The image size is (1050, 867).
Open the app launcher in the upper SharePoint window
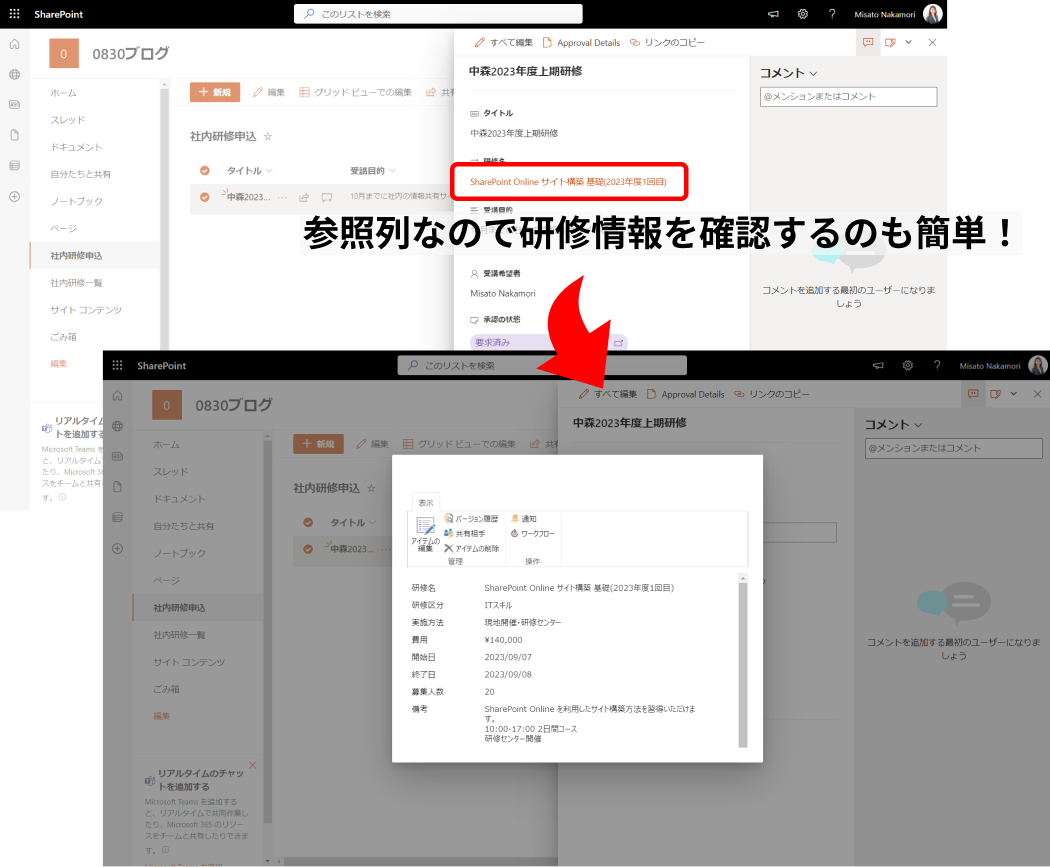tap(15, 14)
